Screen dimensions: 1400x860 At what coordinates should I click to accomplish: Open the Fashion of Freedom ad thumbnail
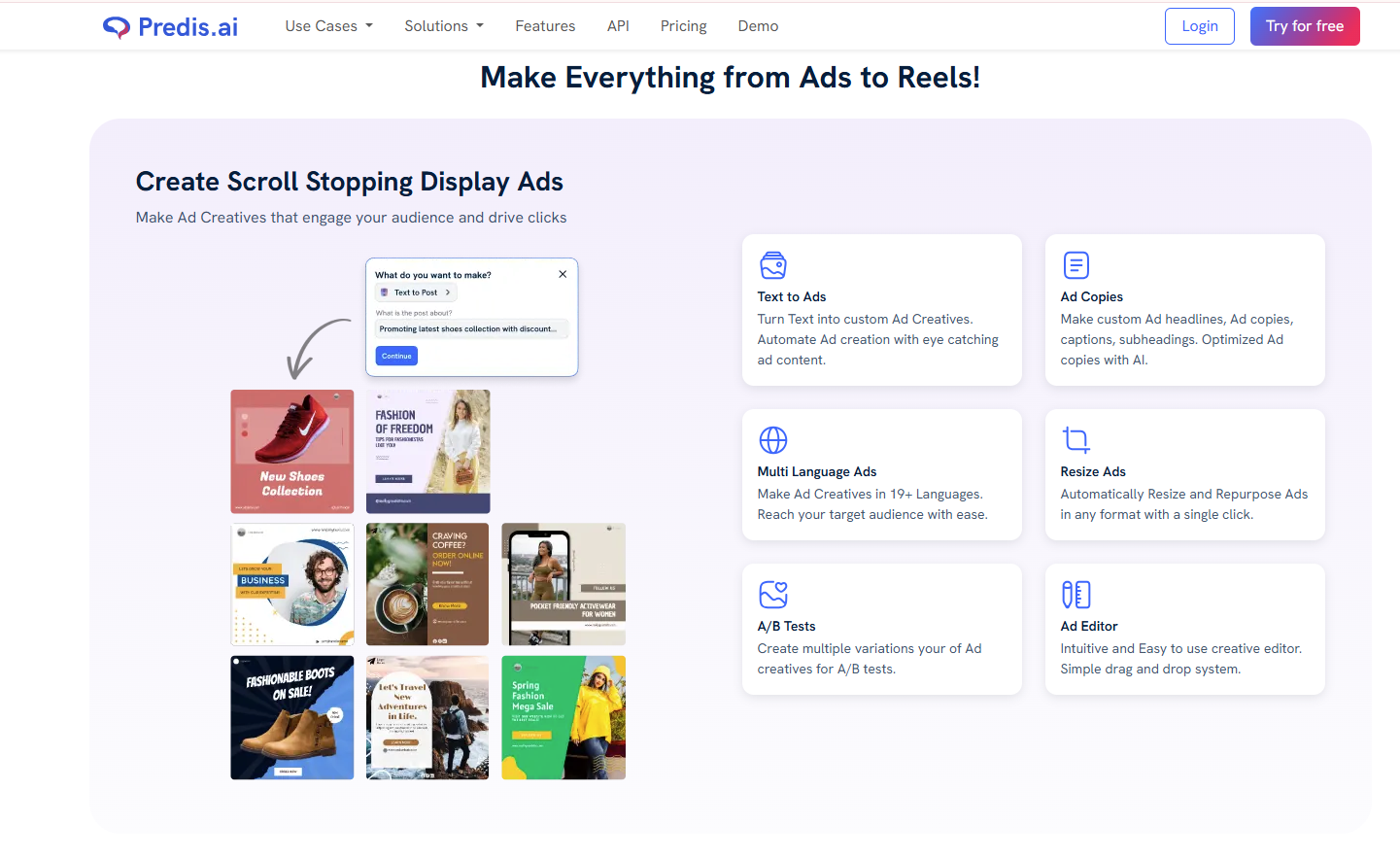[x=428, y=452]
